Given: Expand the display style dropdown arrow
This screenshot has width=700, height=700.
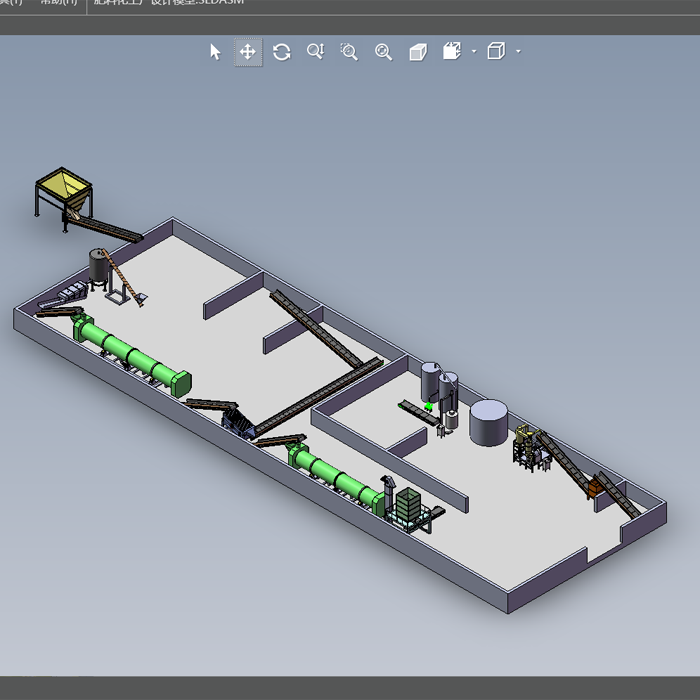Looking at the screenshot, I should [x=518, y=52].
